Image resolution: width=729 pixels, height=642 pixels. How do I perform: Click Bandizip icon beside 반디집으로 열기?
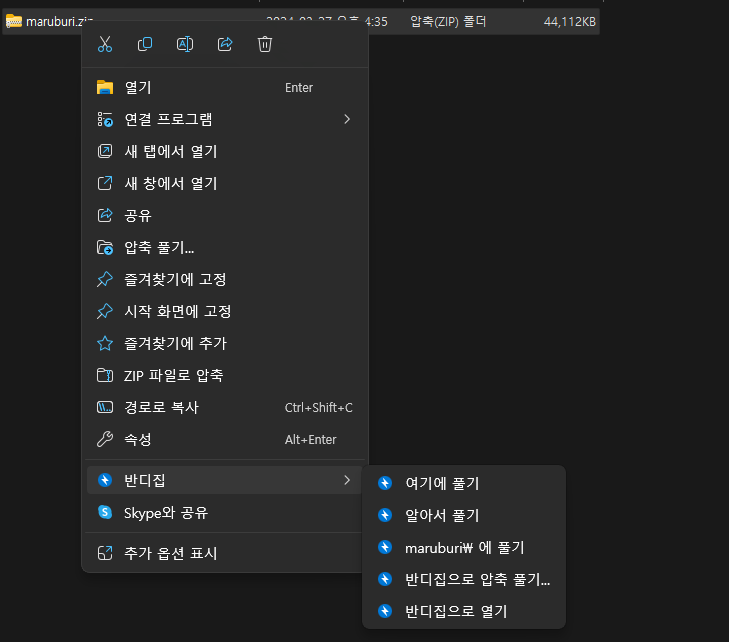coord(385,611)
